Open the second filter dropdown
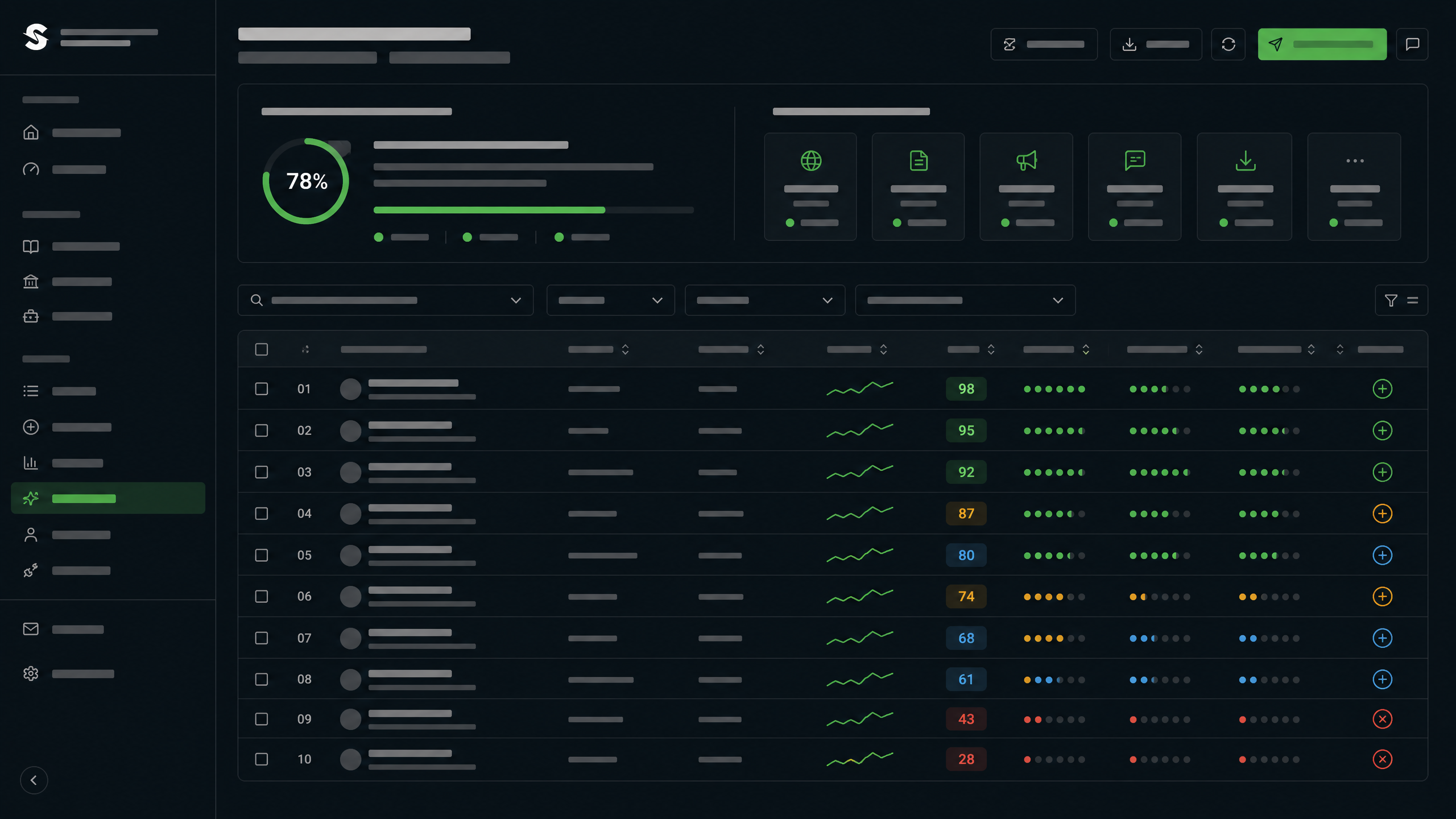1456x819 pixels. (611, 300)
